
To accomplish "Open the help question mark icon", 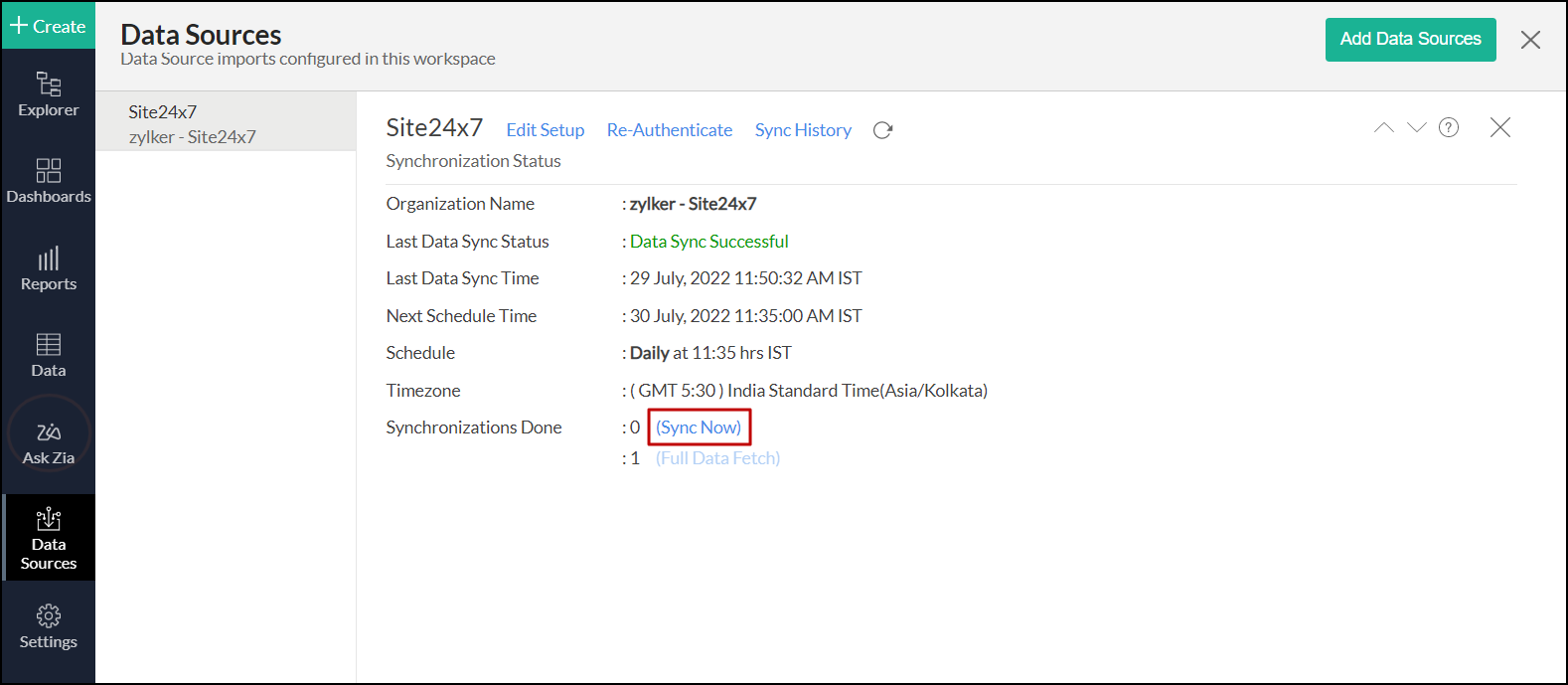I will tap(1449, 127).
